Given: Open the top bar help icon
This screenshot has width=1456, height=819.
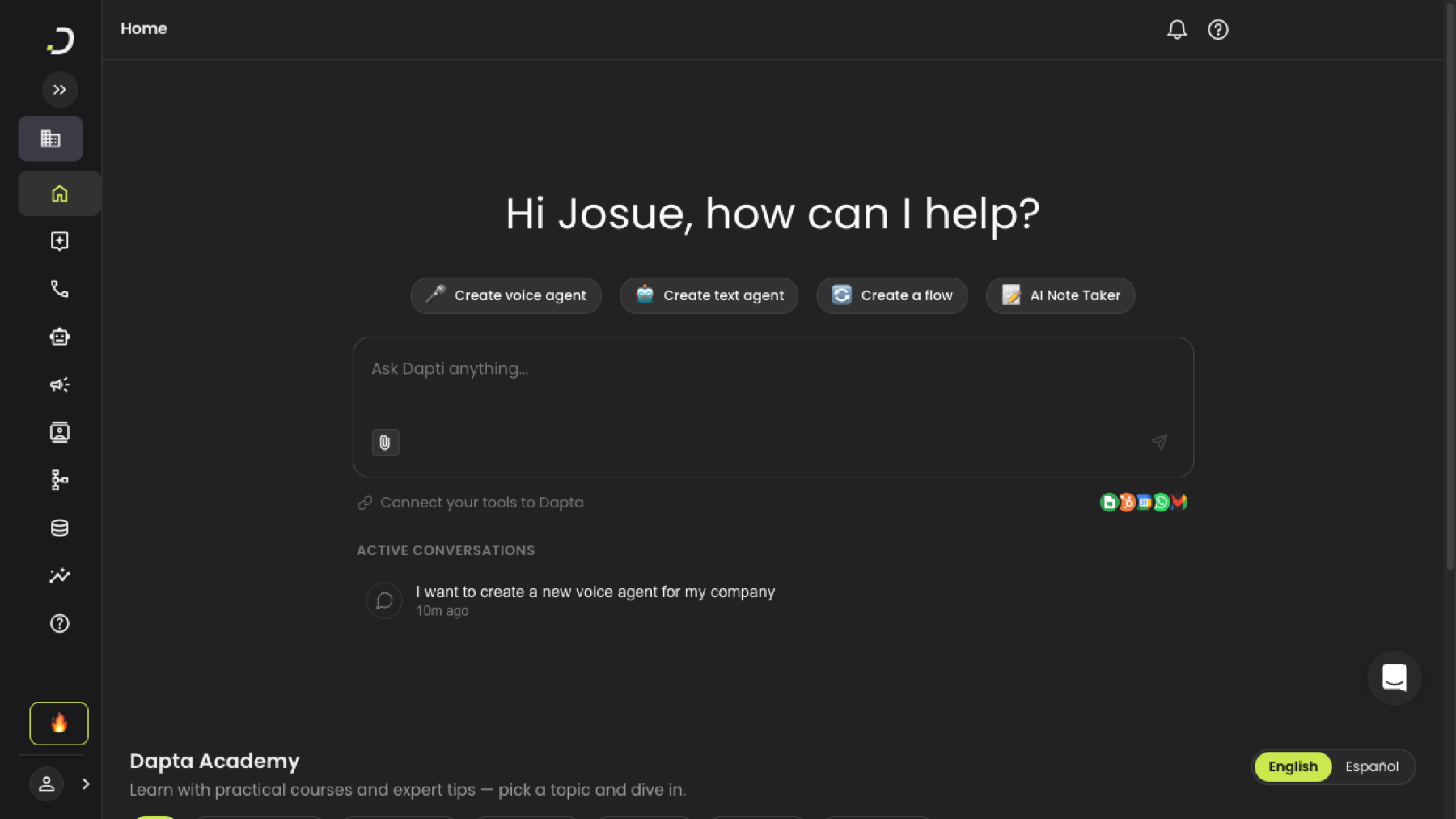Looking at the screenshot, I should 1218,30.
